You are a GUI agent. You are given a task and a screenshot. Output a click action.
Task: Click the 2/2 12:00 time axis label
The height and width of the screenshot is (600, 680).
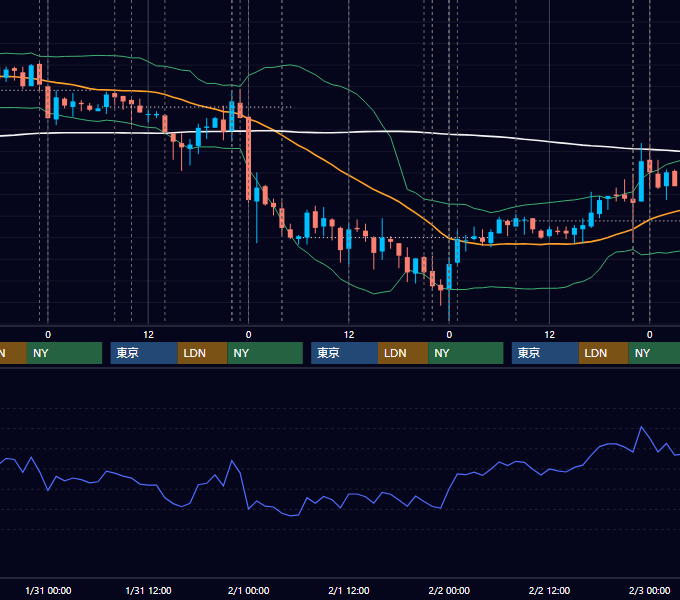coord(549,590)
